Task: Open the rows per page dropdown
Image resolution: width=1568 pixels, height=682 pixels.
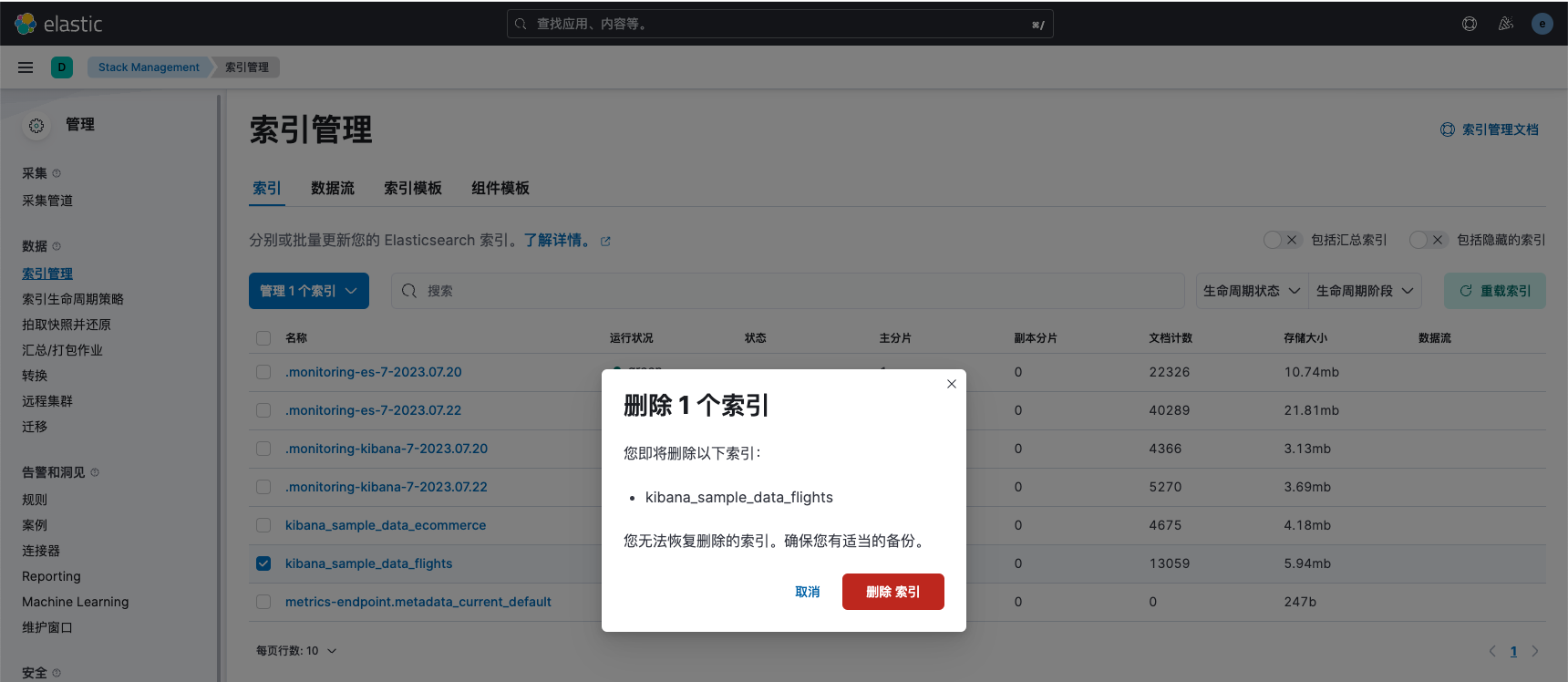Action: (296, 651)
